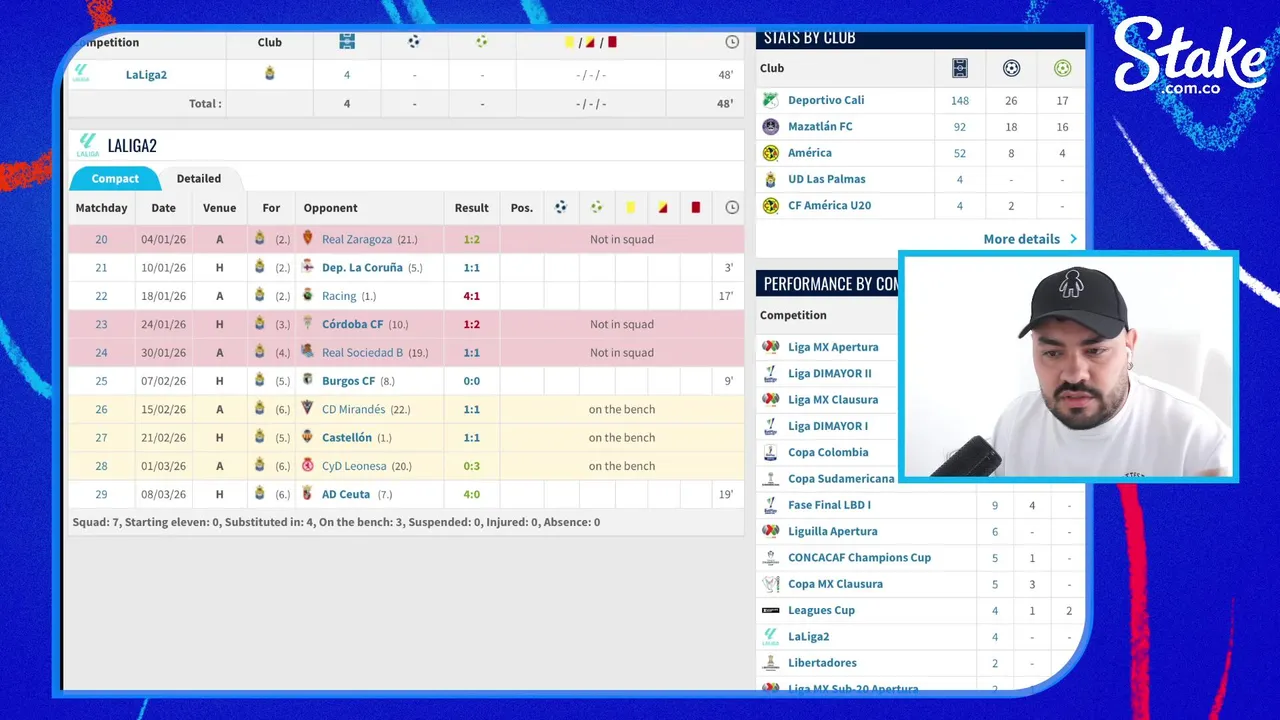Click the Real Sociedad B club crest
The image size is (1280, 720).
308,352
